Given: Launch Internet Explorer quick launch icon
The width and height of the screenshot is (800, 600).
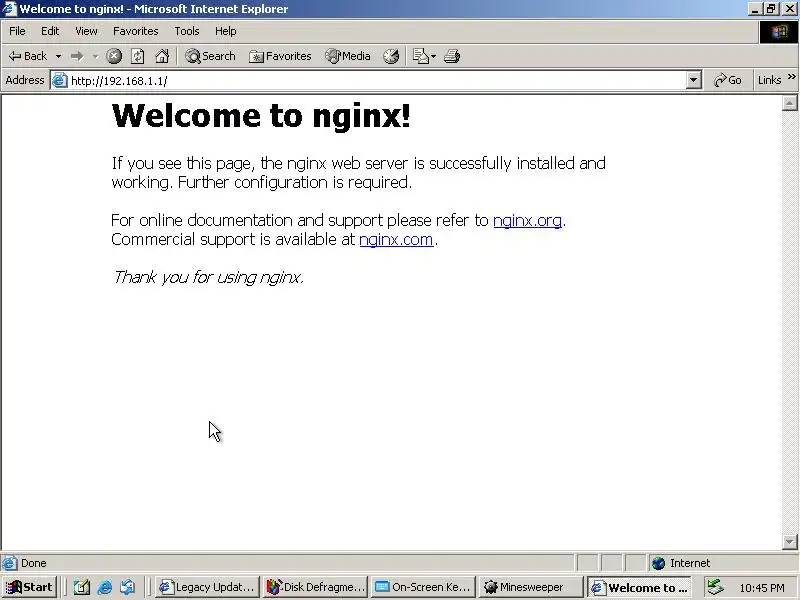Looking at the screenshot, I should (105, 587).
